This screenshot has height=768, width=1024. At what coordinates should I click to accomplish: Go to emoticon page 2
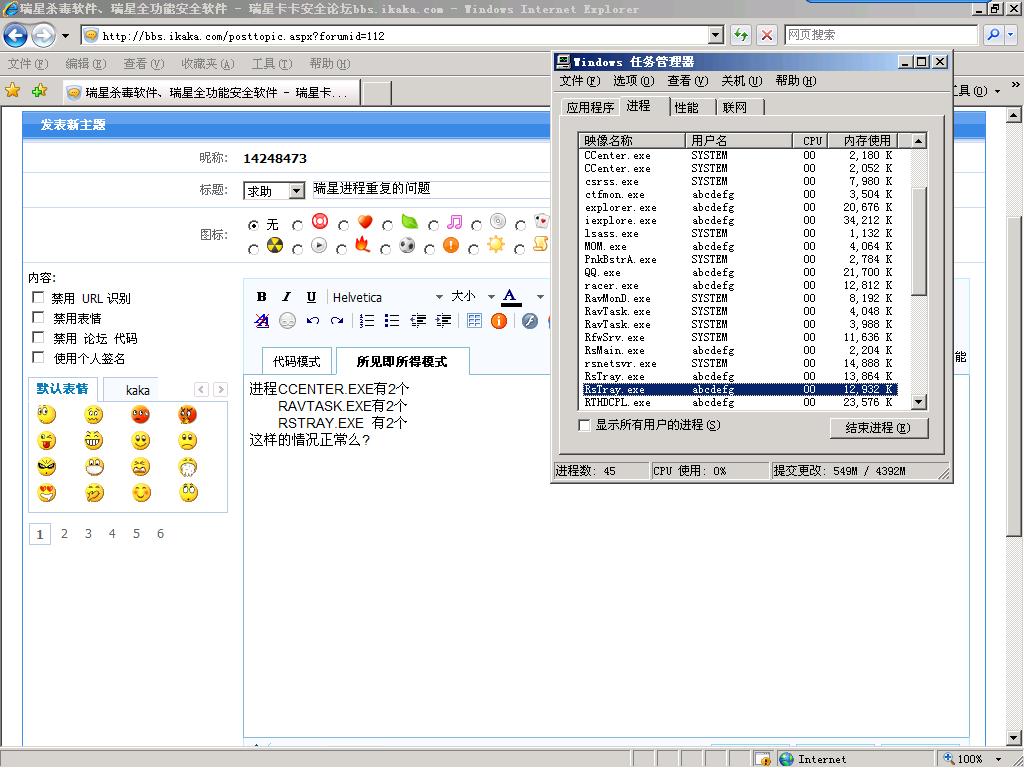(64, 534)
